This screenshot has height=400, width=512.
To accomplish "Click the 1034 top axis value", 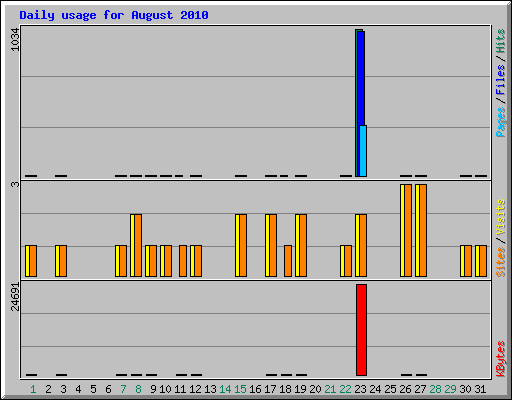I will click(x=15, y=40).
